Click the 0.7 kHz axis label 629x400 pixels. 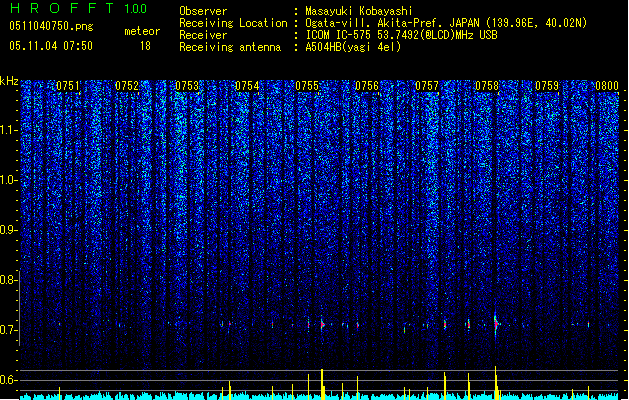pyautogui.click(x=9, y=330)
